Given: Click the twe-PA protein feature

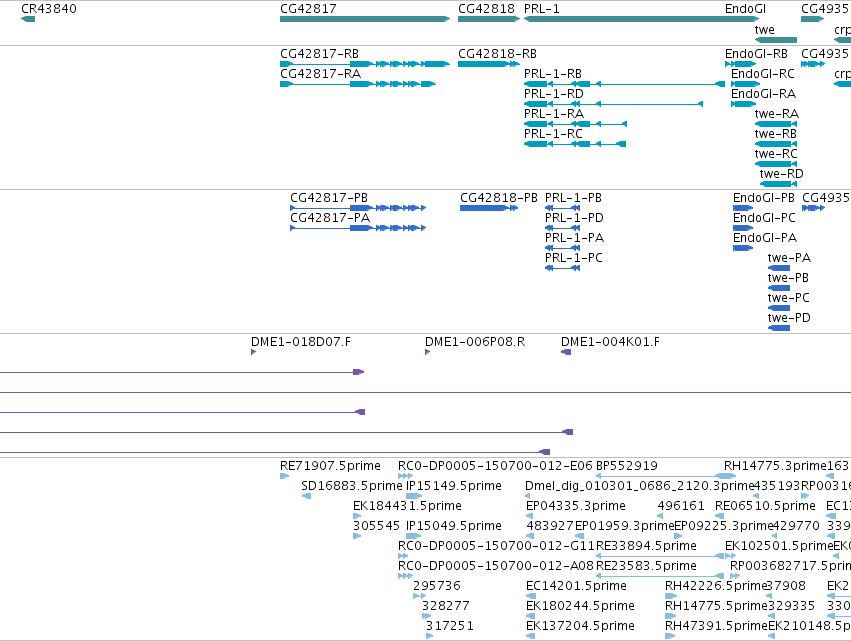Looking at the screenshot, I should tap(779, 268).
